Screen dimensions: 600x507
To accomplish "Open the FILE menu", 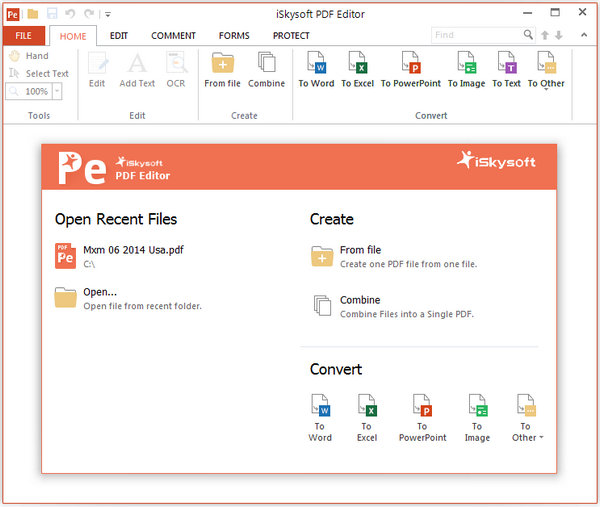I will click(23, 36).
